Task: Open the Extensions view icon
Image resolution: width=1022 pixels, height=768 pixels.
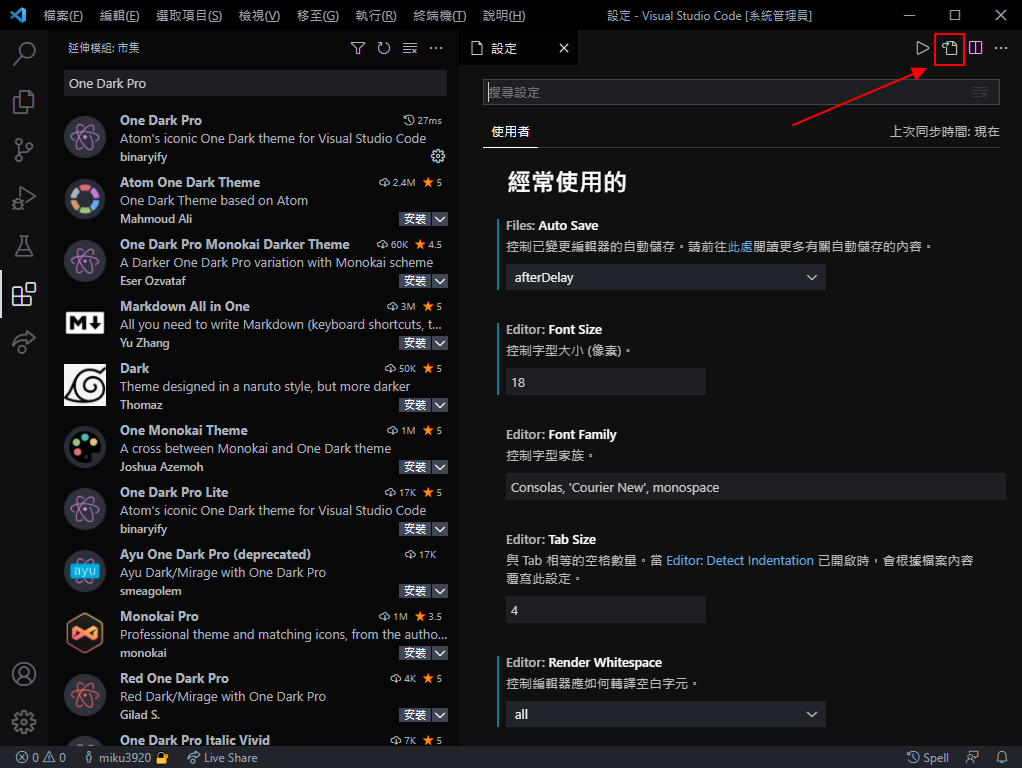Action: (24, 294)
